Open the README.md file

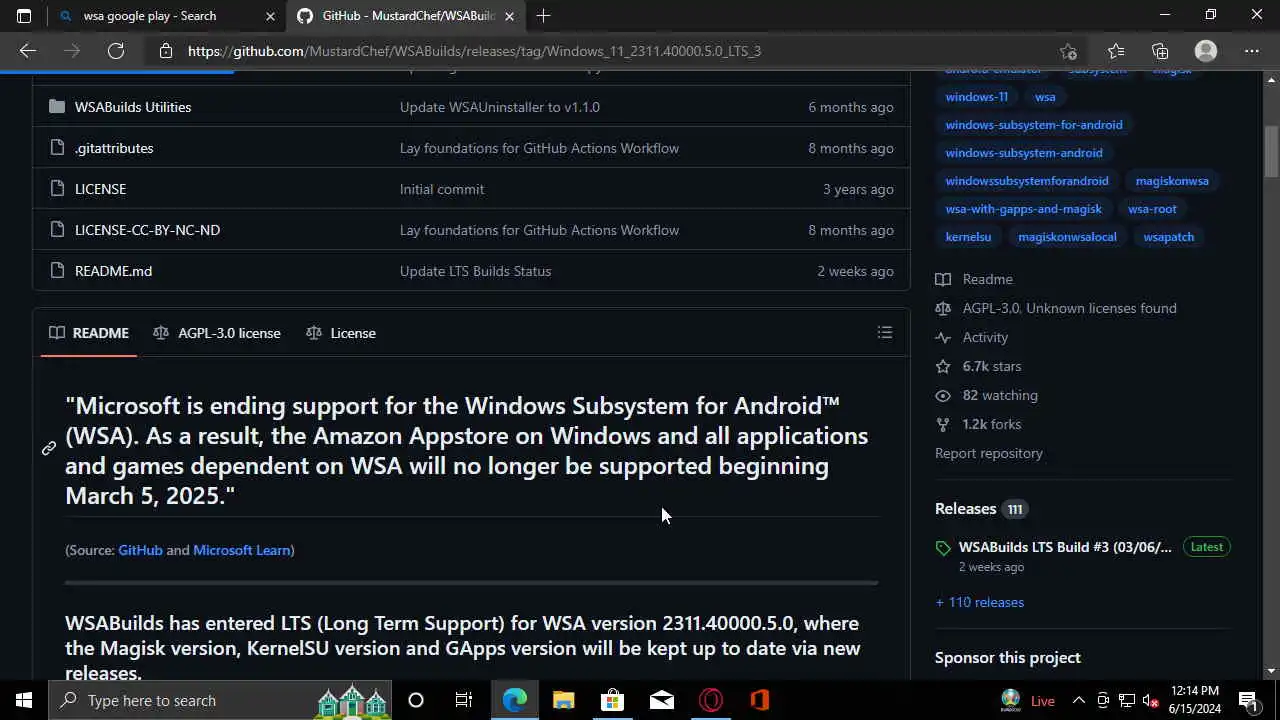tap(113, 271)
